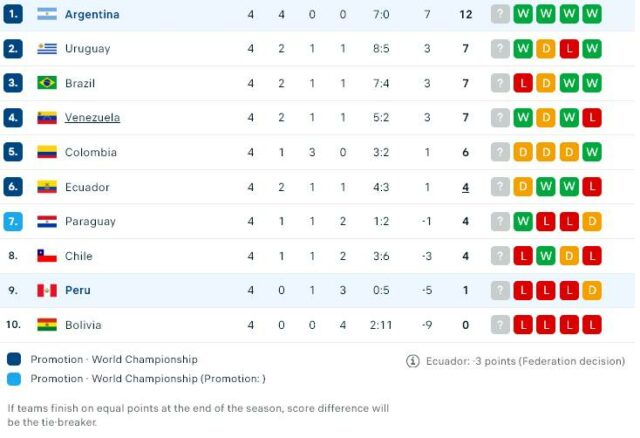Open the Argentina team name link
Image resolution: width=640 pixels, height=438 pixels.
pyautogui.click(x=92, y=14)
